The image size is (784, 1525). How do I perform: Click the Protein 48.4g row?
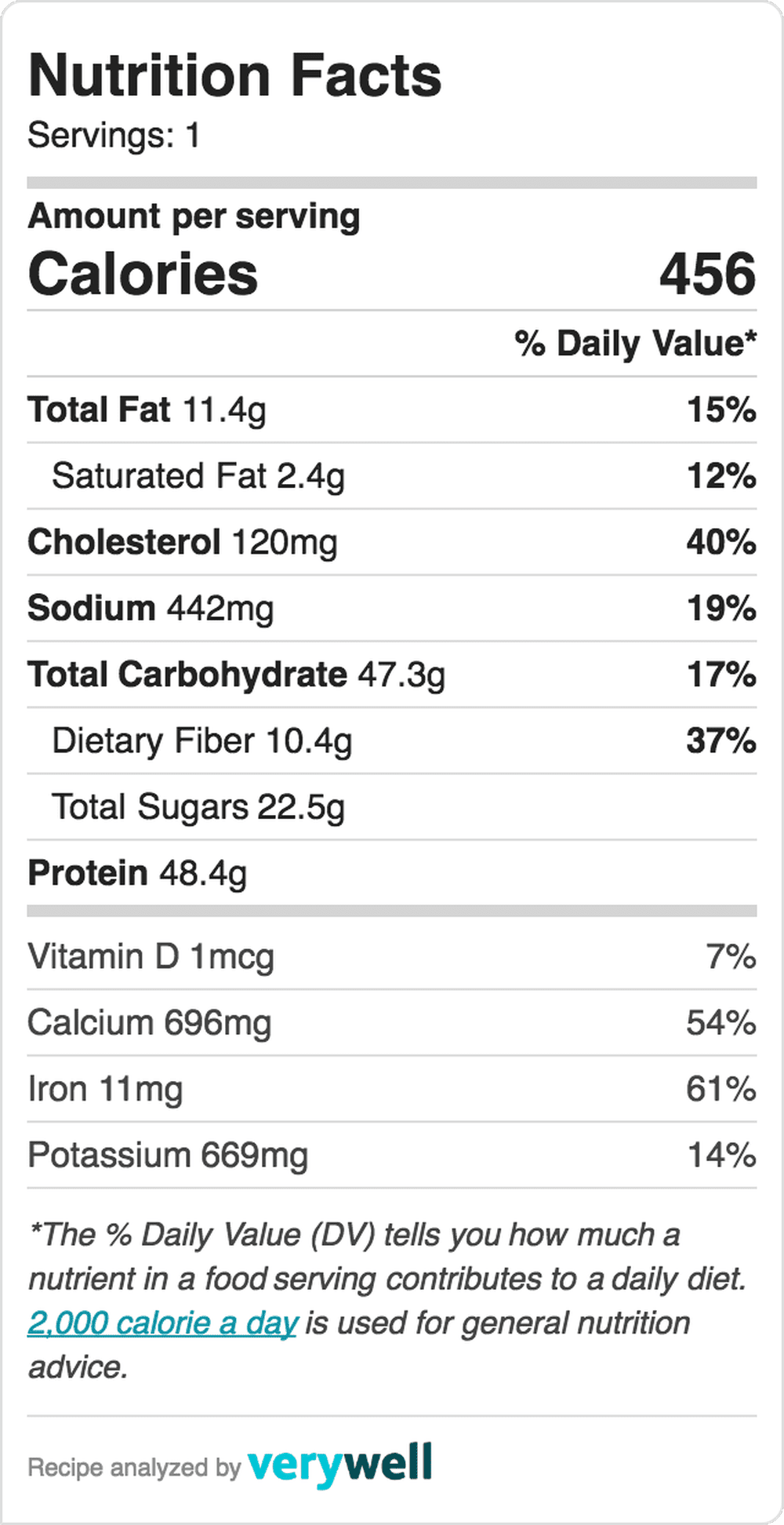coord(392,873)
